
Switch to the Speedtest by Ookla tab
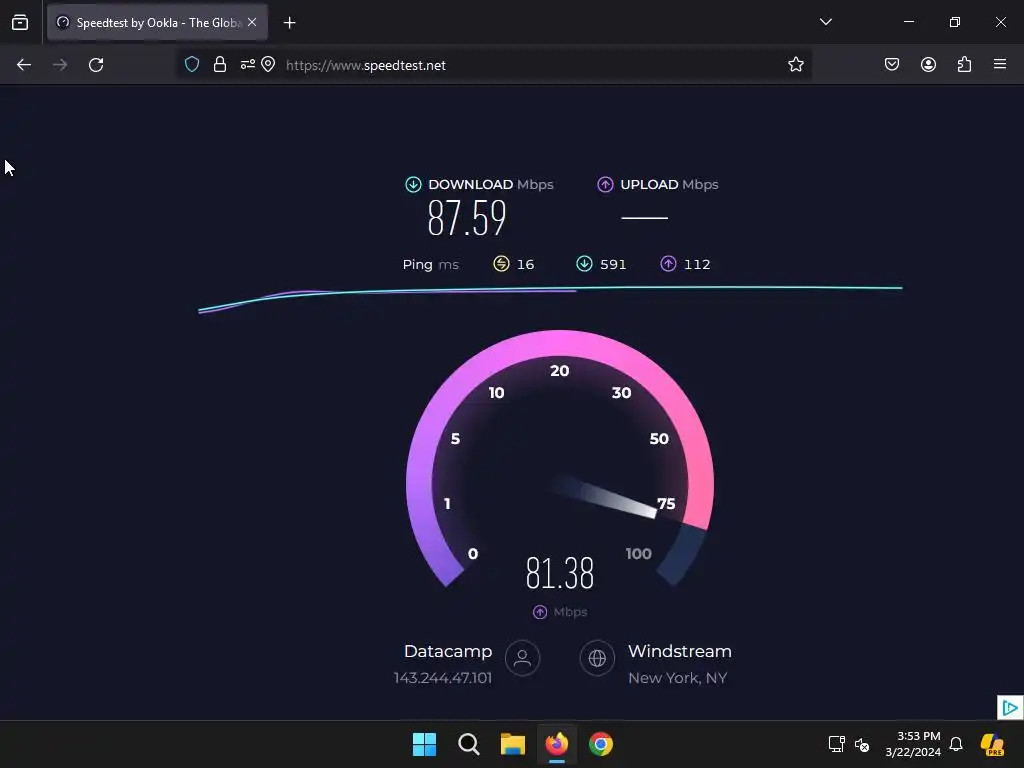pos(157,22)
